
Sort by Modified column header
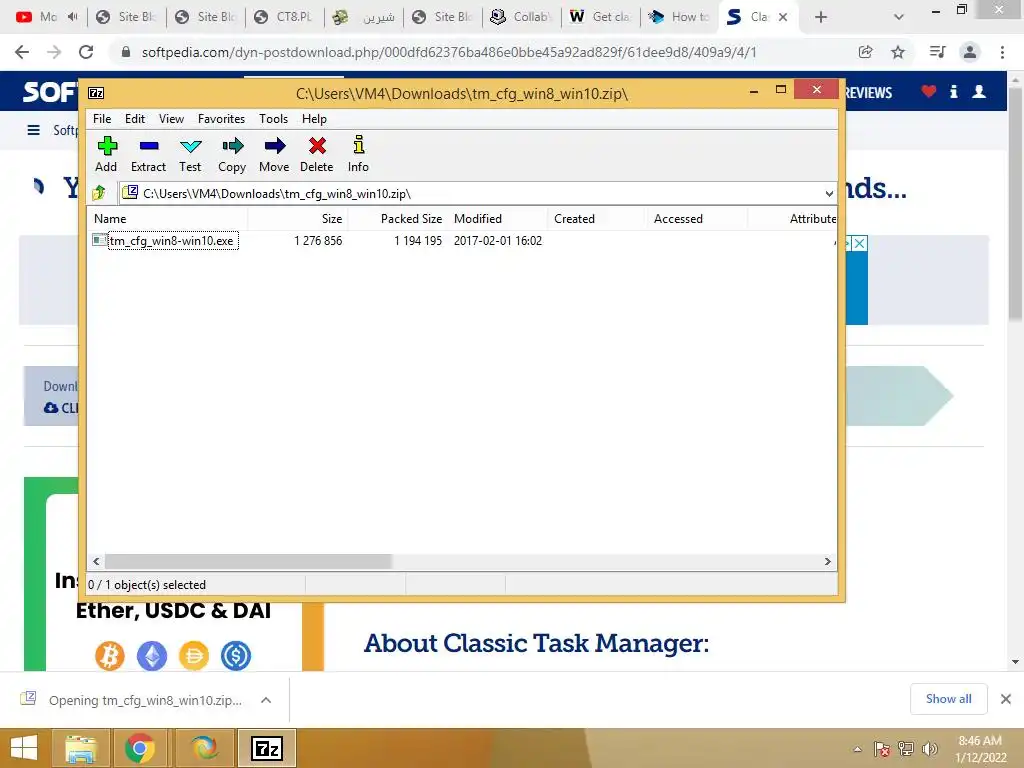click(x=498, y=219)
